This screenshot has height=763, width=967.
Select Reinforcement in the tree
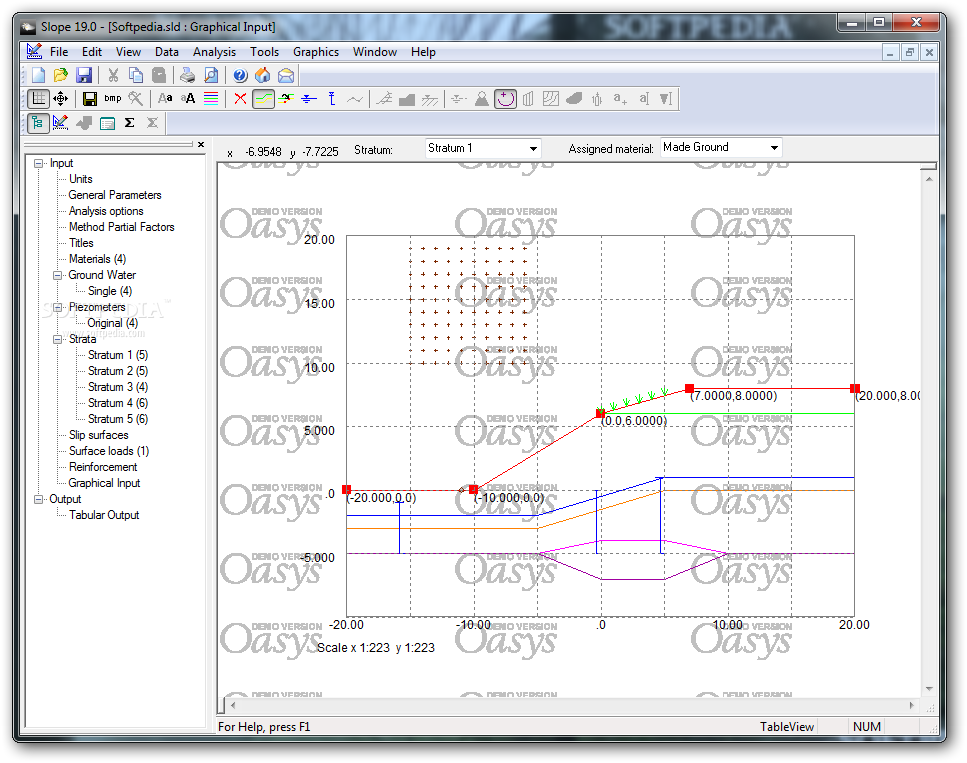[x=103, y=467]
